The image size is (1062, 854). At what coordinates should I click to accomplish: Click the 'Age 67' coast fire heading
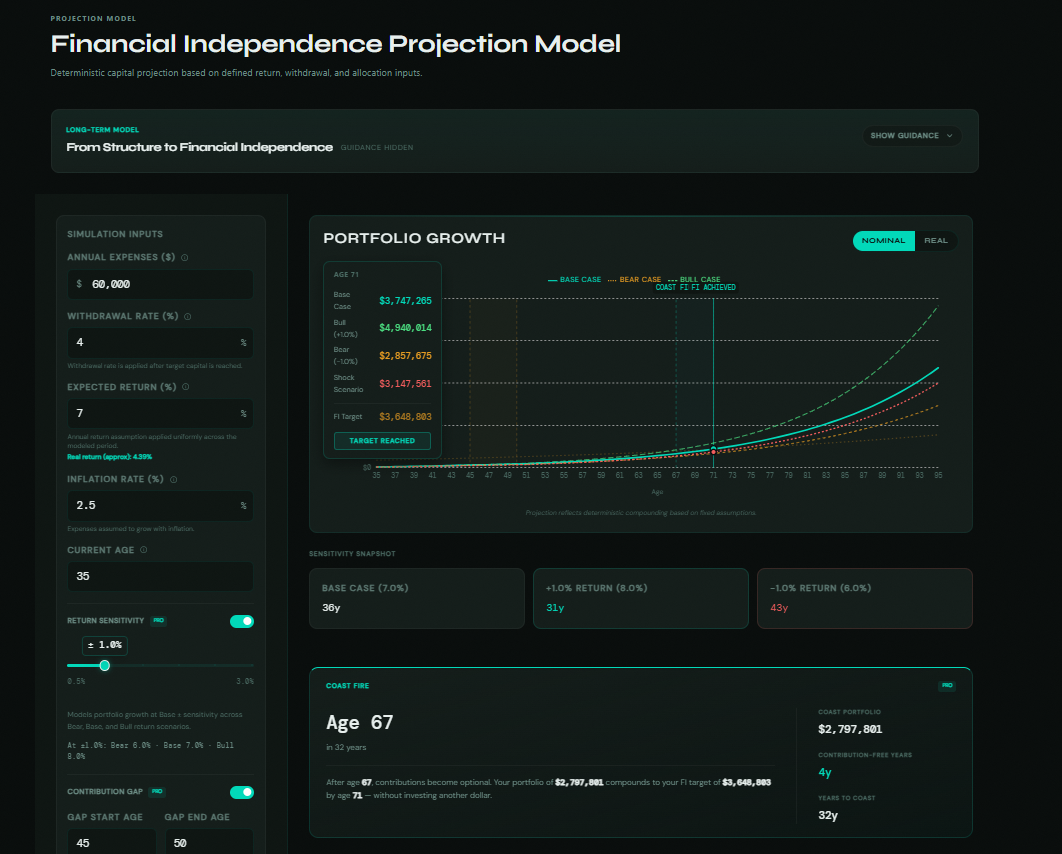click(x=360, y=723)
